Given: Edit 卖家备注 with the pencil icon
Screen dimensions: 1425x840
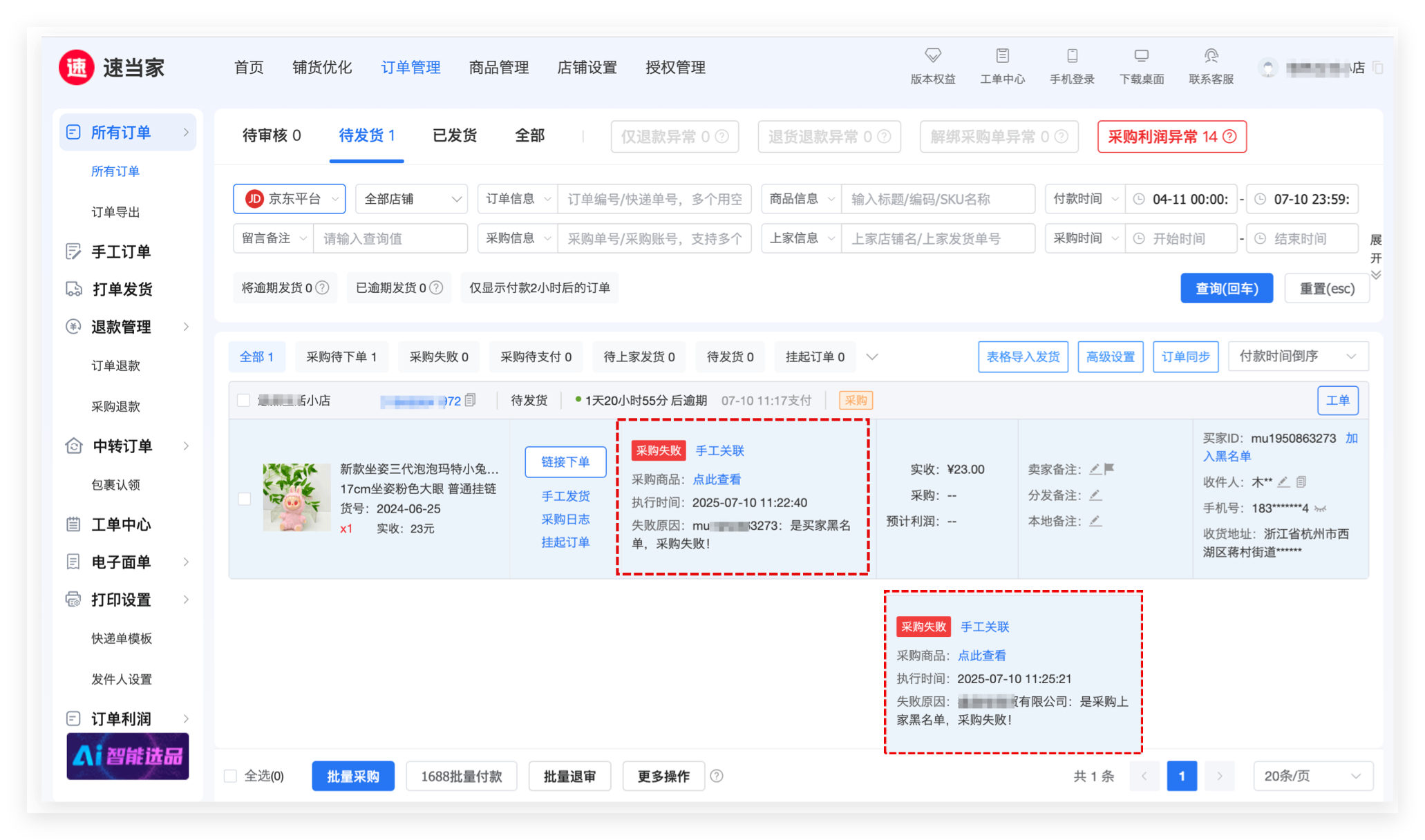Looking at the screenshot, I should (1095, 470).
